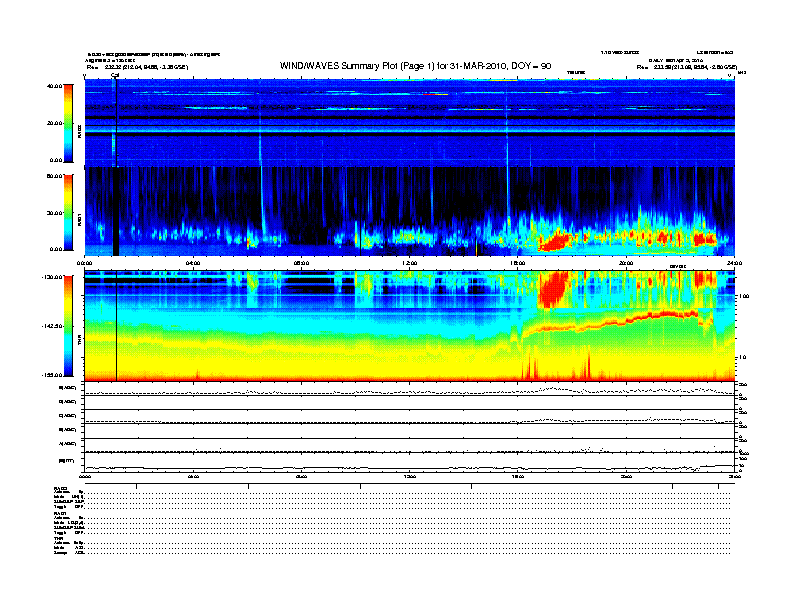Image resolution: width=792 pixels, height=612 pixels.
Task: Click the 20.00 label on RAD2 scale
Action: (x=55, y=123)
